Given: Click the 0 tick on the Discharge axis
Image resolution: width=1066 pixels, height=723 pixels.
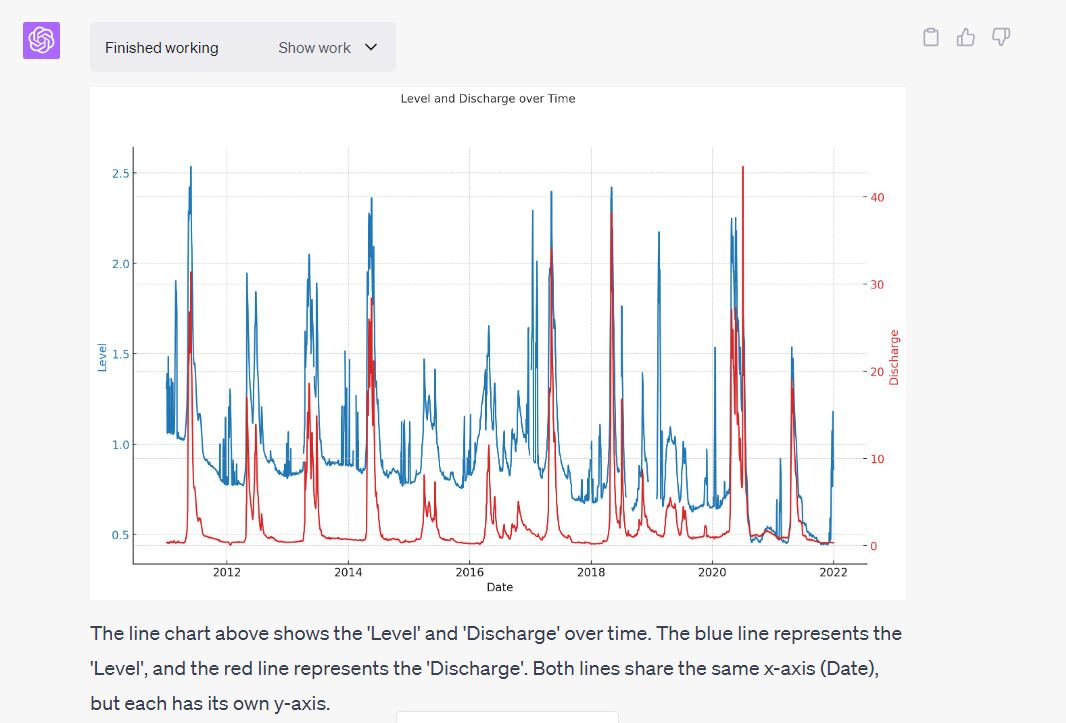Looking at the screenshot, I should coord(874,546).
